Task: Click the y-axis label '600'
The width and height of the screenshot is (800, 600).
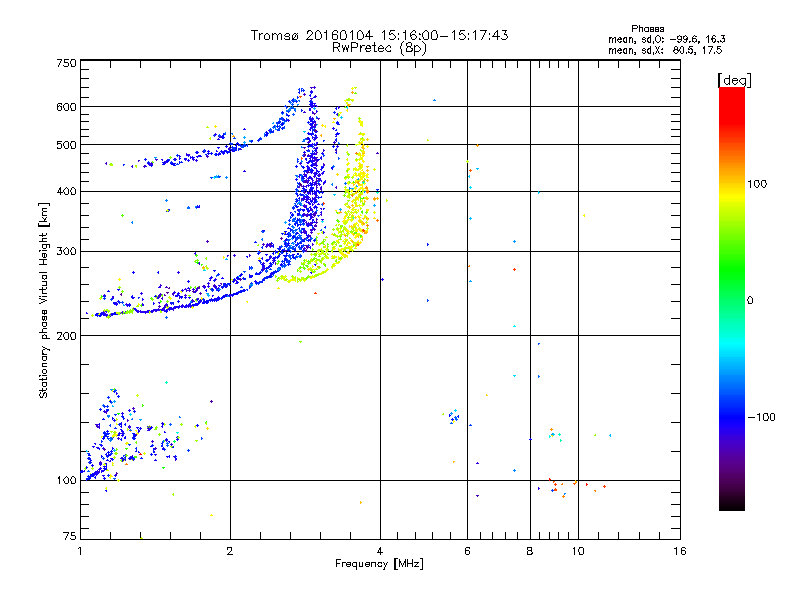Action: tap(66, 107)
